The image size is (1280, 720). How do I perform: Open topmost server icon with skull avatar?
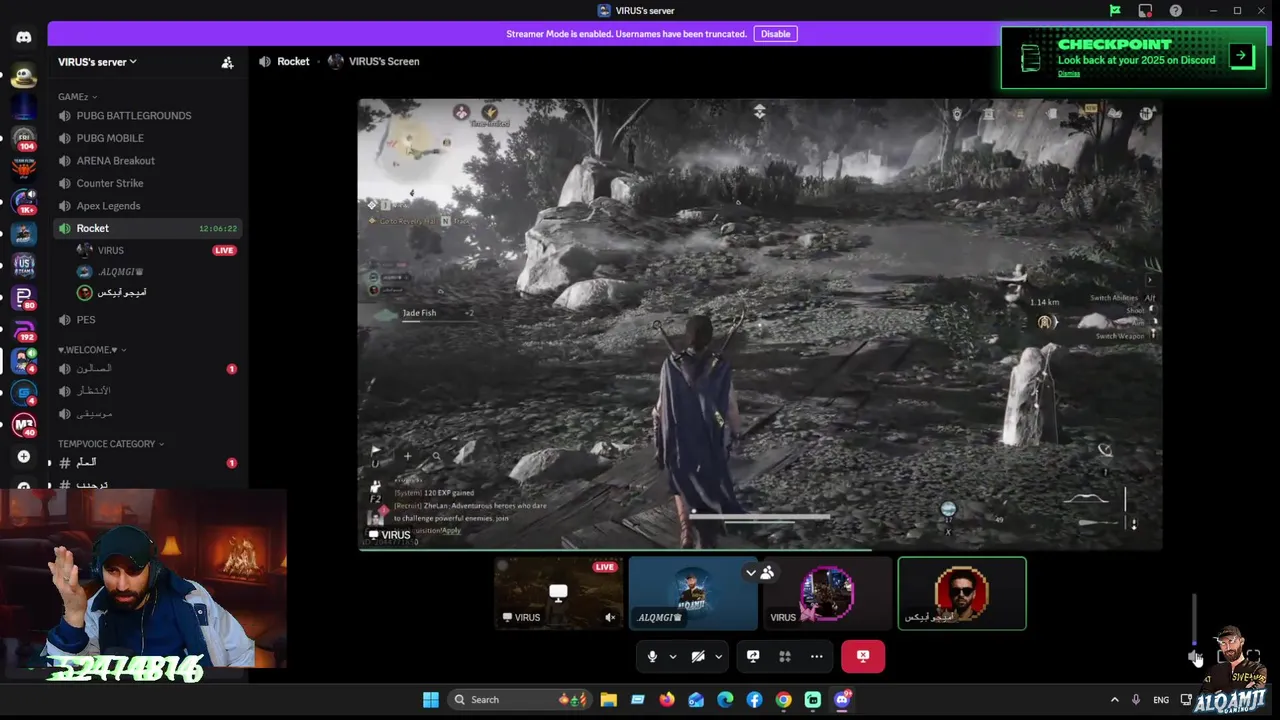tap(24, 76)
